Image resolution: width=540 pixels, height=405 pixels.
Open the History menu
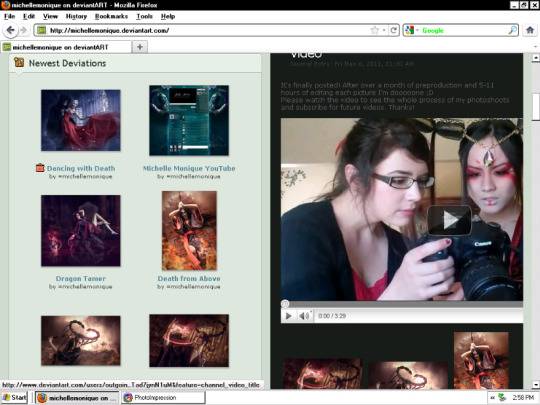76,16
